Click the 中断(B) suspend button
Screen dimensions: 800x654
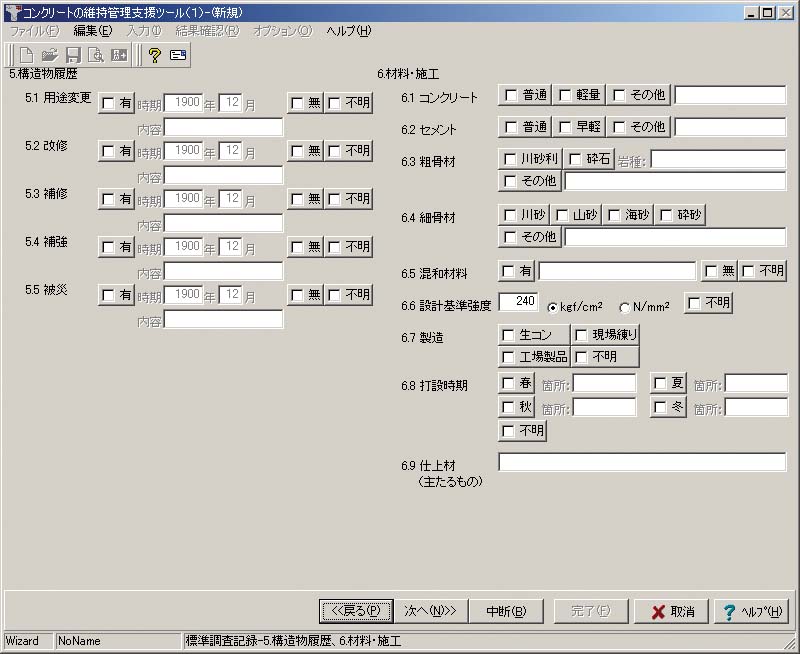pos(506,611)
